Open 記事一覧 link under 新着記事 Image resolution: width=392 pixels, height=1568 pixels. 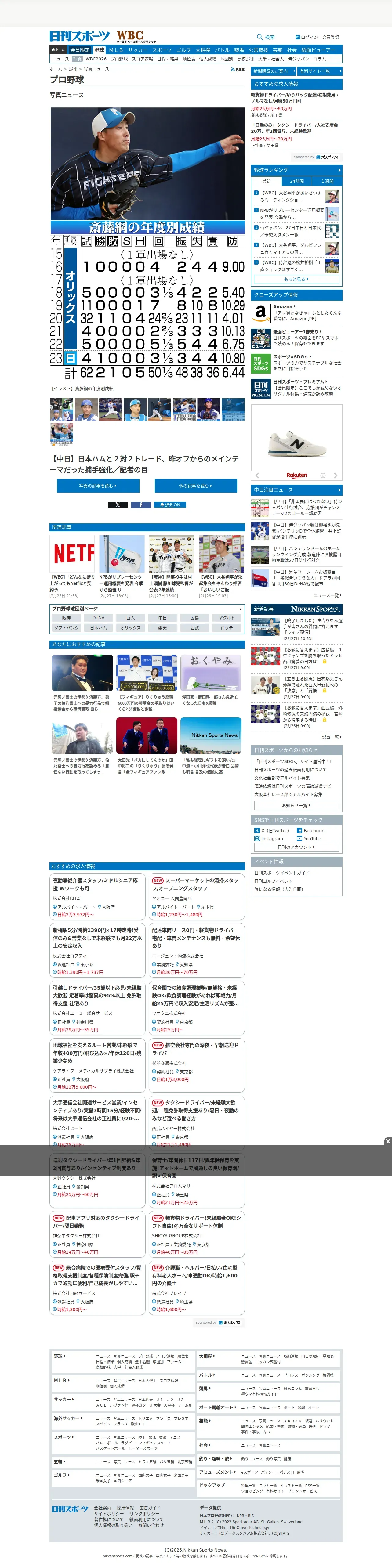(x=332, y=736)
